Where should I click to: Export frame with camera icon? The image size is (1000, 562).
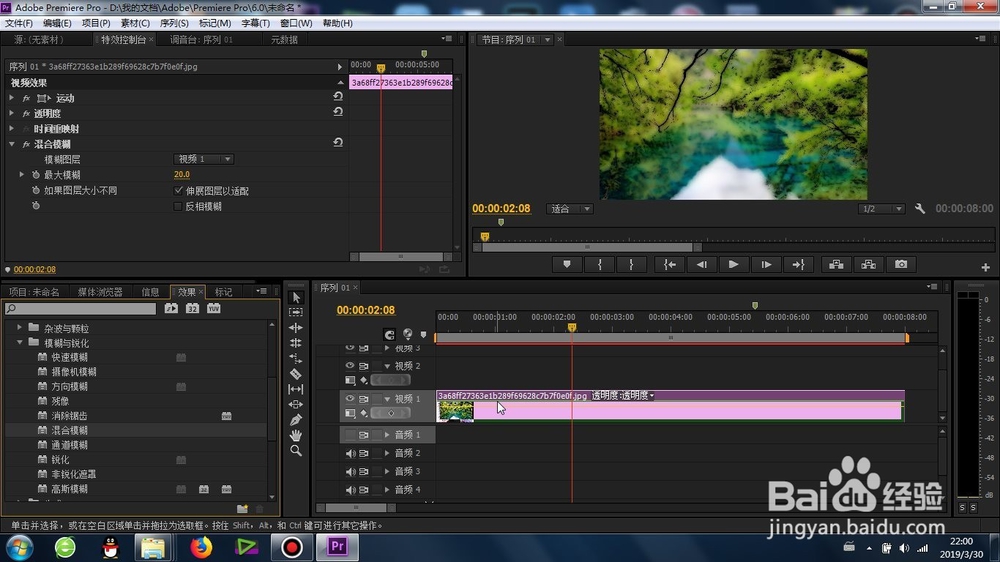click(x=901, y=265)
